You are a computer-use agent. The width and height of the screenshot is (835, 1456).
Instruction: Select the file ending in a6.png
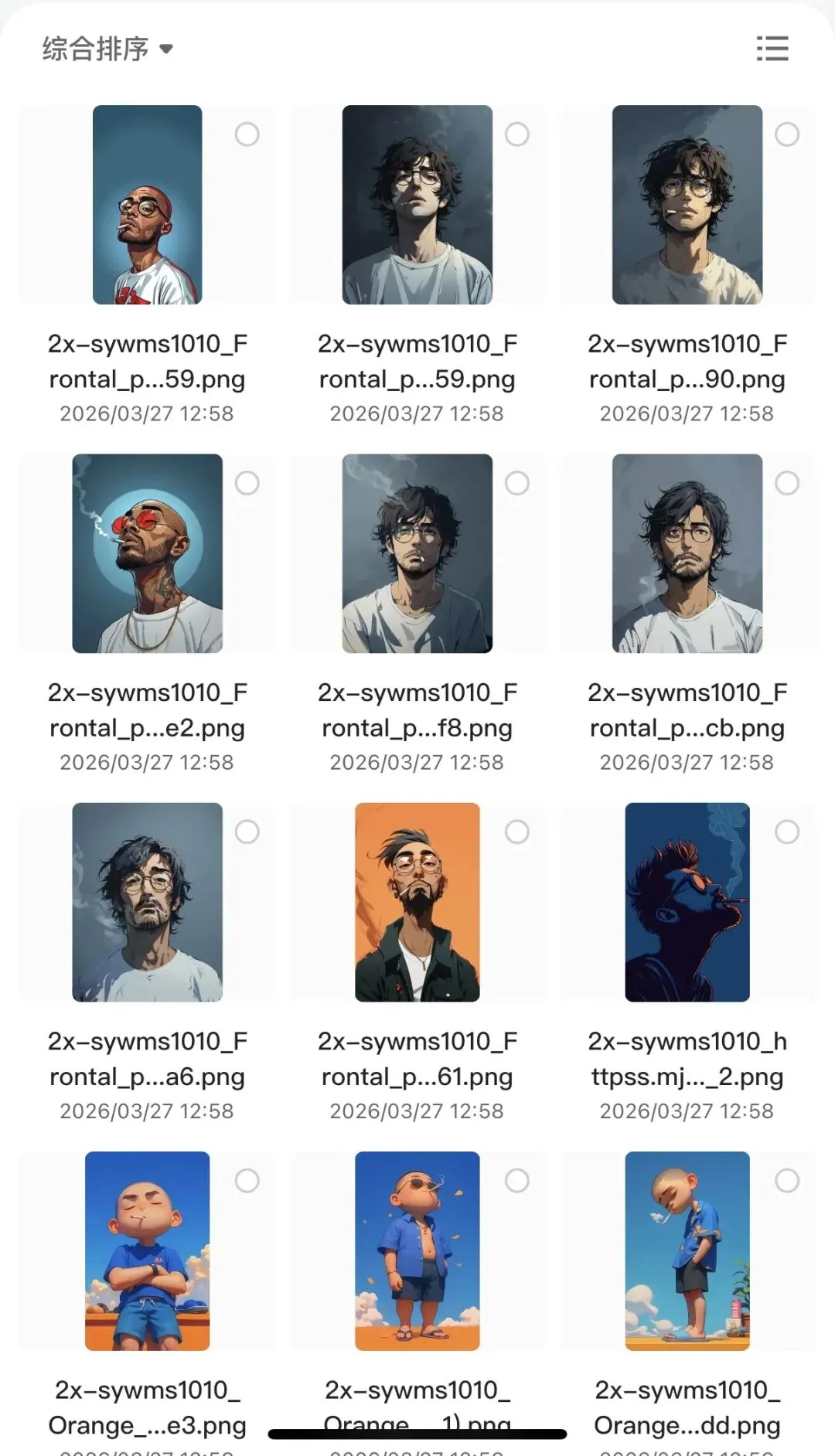tap(247, 832)
